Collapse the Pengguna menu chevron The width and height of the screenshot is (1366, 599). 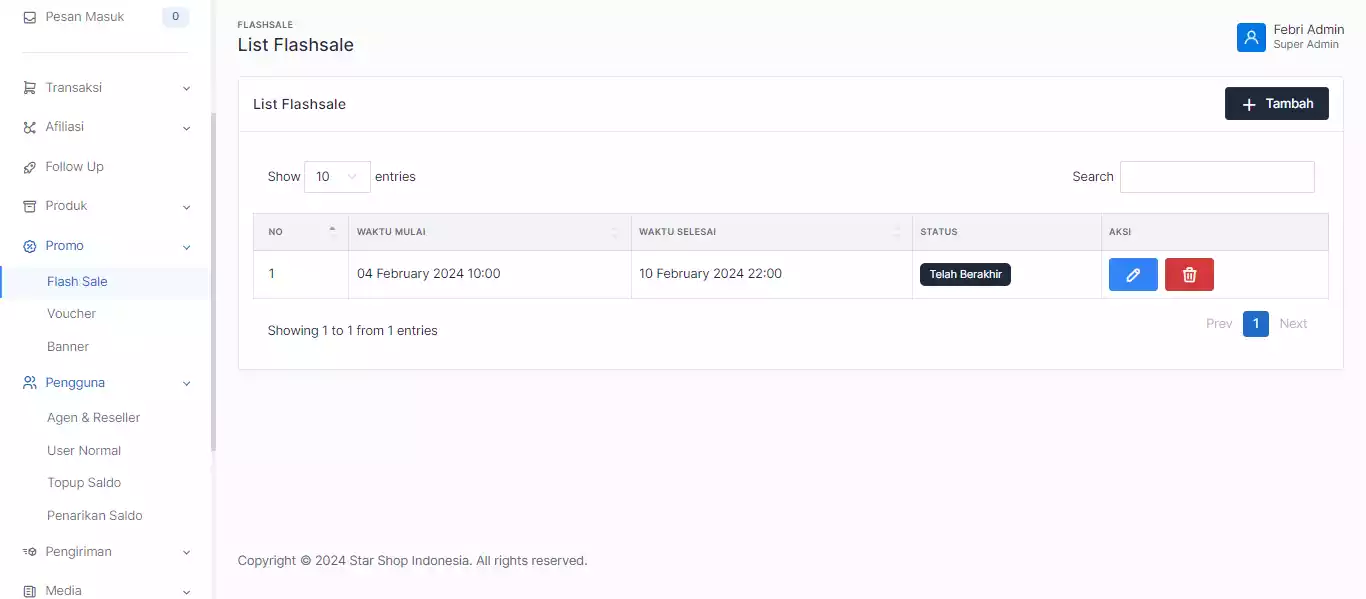(x=186, y=383)
